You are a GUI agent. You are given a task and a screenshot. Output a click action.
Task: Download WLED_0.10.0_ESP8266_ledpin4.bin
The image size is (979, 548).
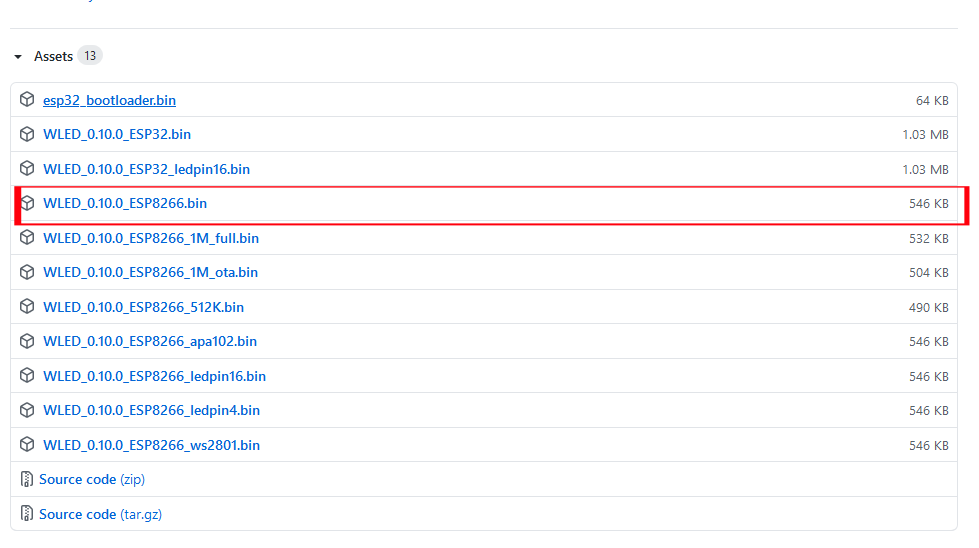(x=151, y=410)
